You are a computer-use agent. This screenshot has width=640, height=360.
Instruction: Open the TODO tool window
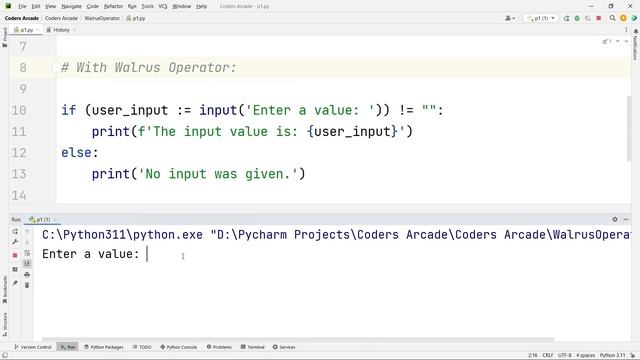tap(142, 347)
